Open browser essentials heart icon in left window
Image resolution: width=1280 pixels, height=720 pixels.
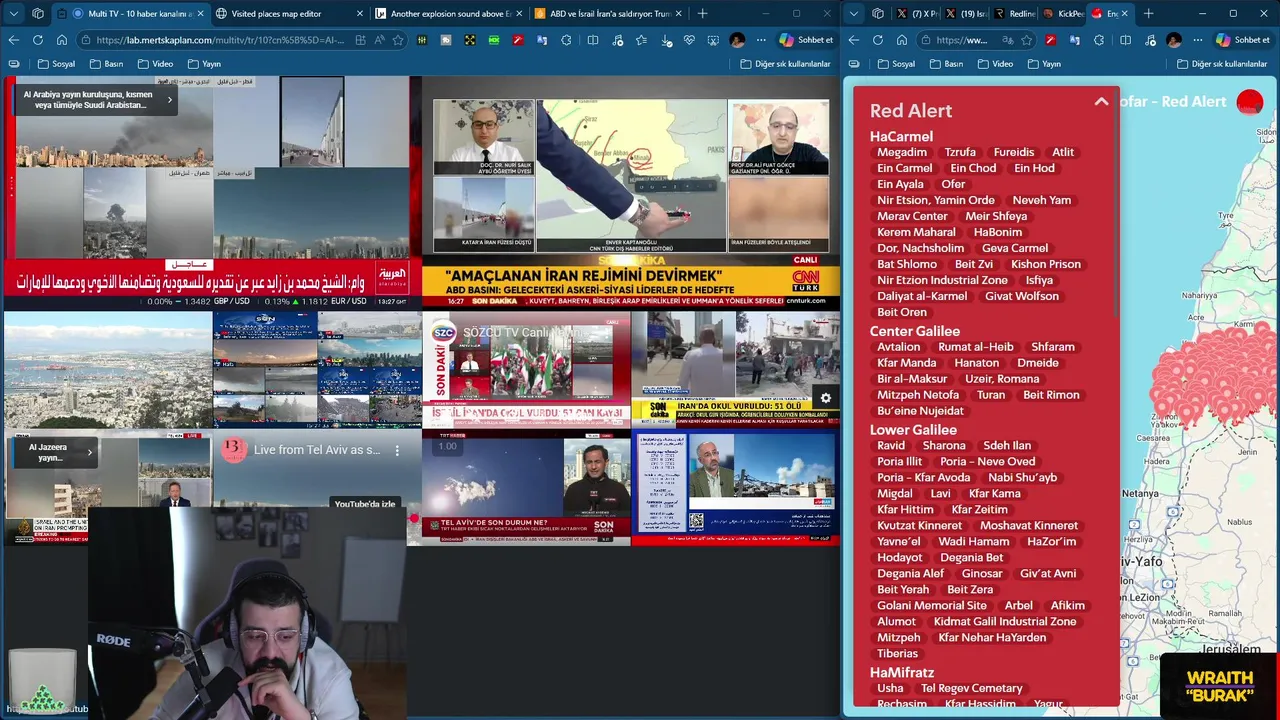pyautogui.click(x=689, y=40)
